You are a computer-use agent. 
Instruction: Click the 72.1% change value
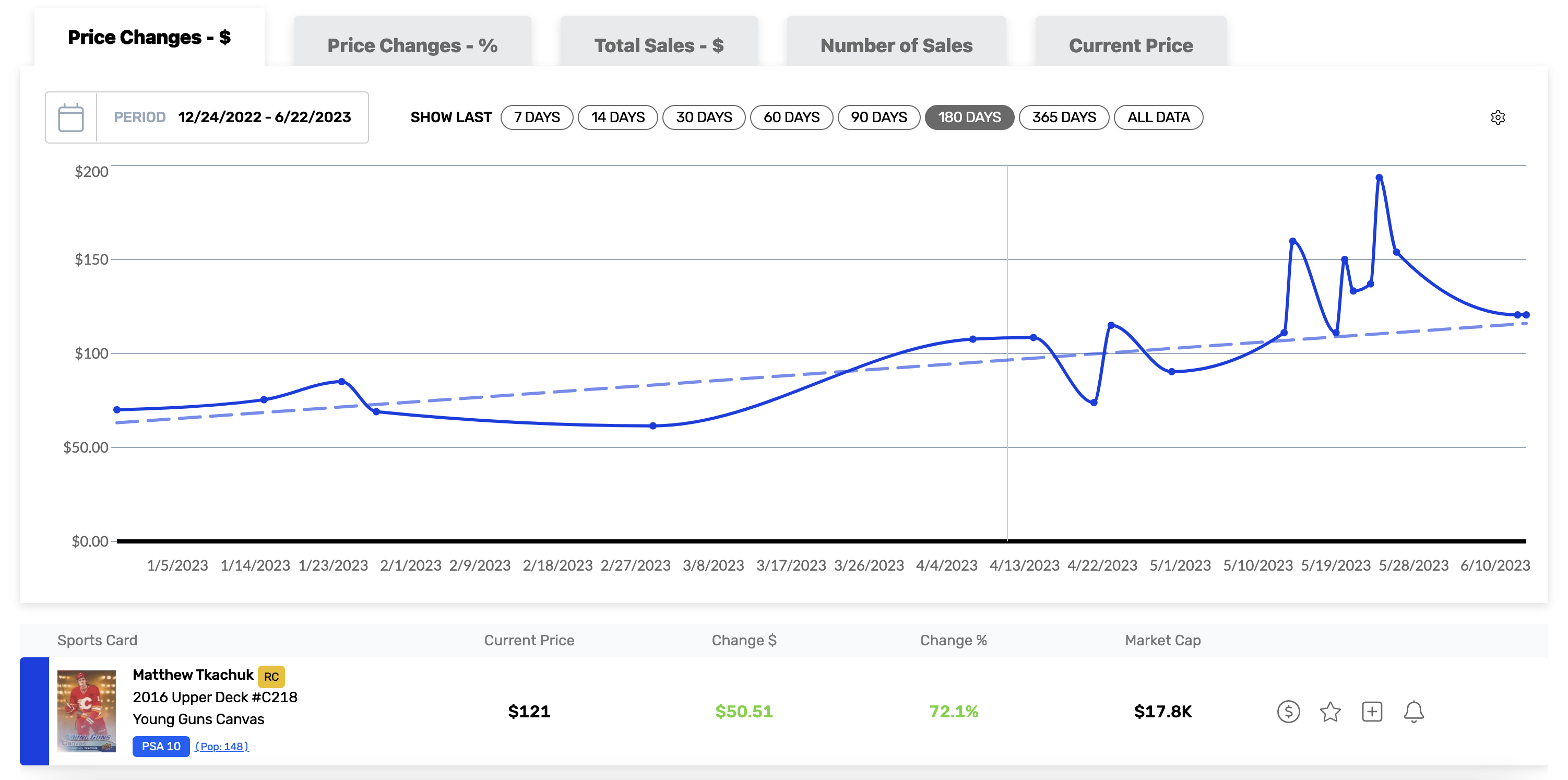tap(953, 711)
